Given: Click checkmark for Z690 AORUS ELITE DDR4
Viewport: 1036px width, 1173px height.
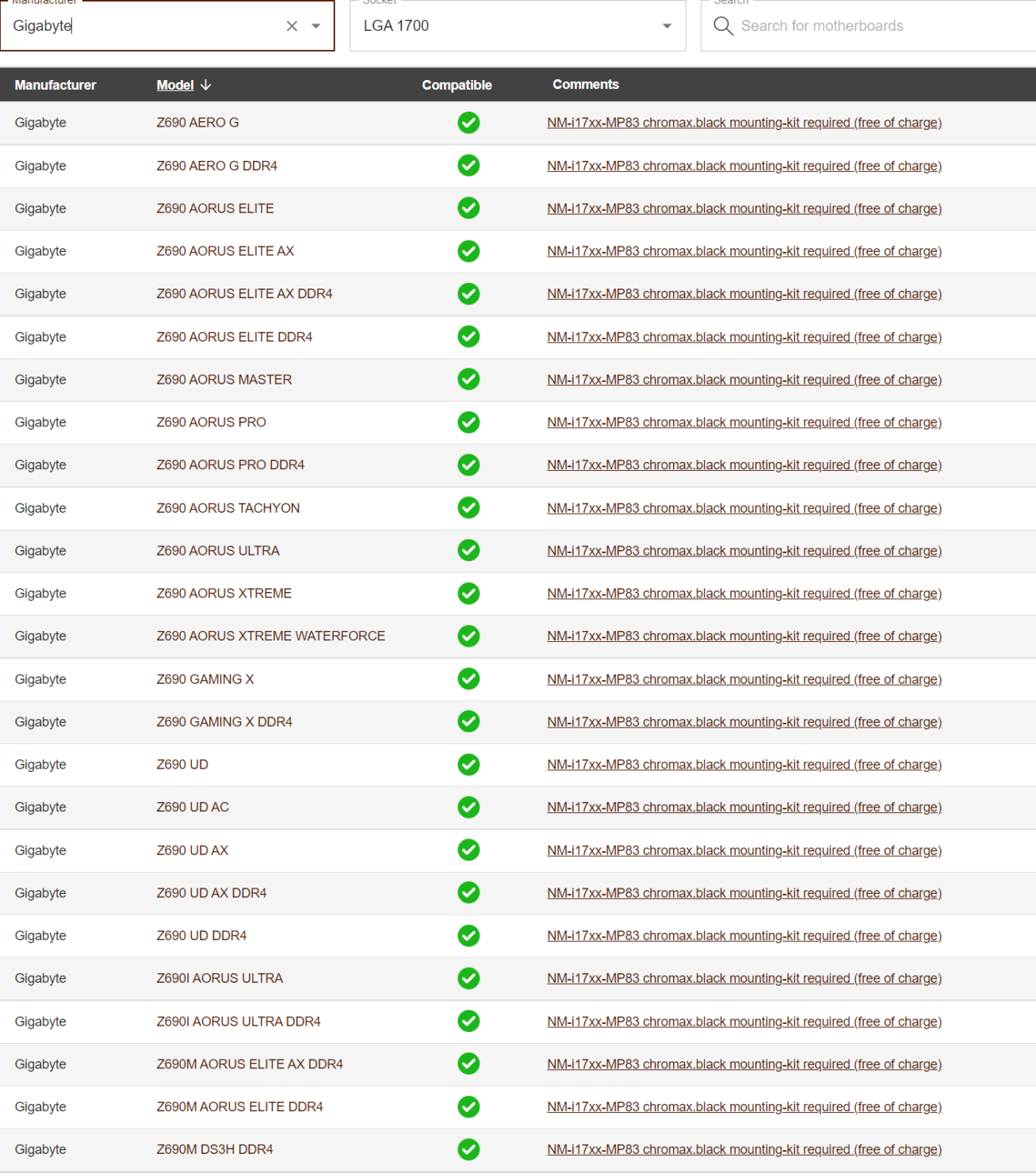Looking at the screenshot, I should (468, 337).
